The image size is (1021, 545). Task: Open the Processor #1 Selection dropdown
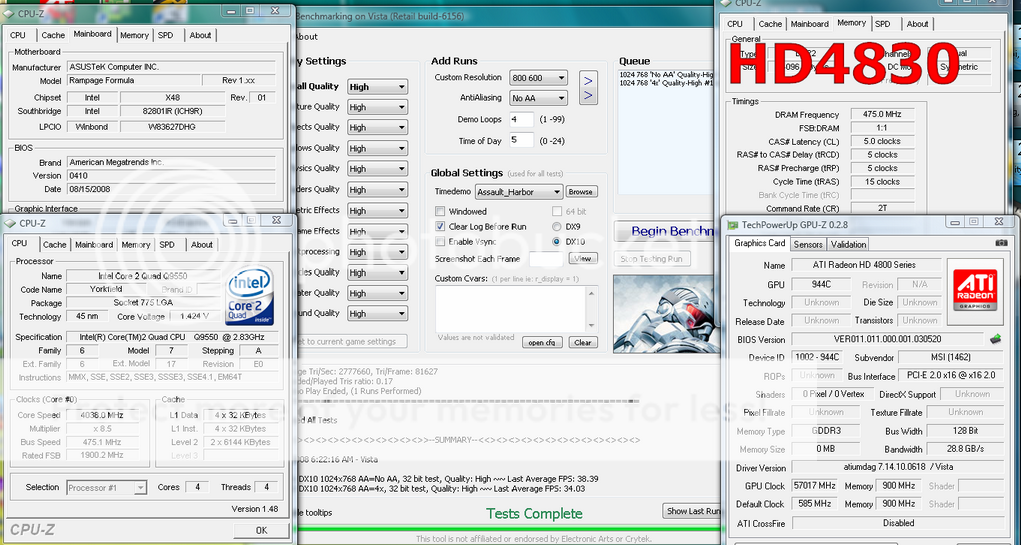click(x=106, y=488)
